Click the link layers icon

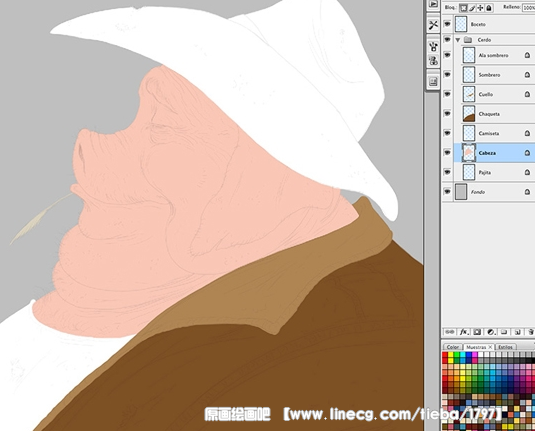[x=450, y=332]
